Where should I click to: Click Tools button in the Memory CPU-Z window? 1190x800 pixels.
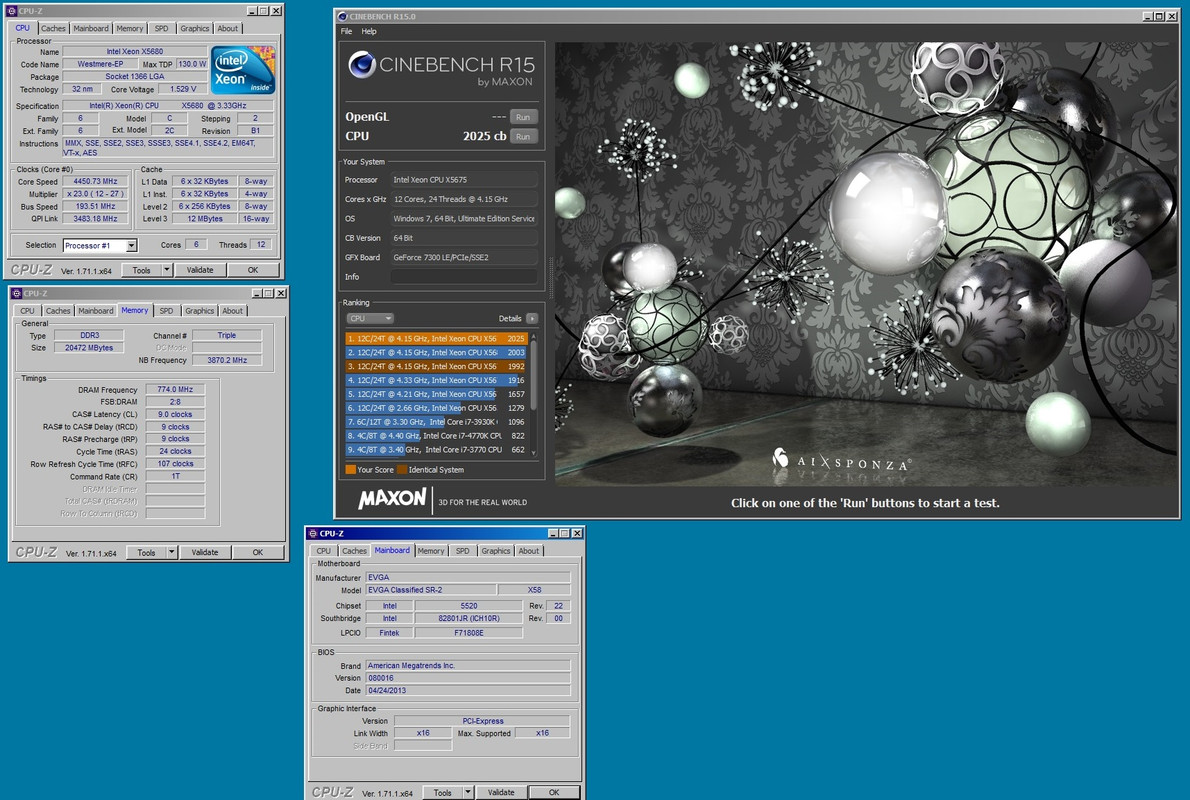[146, 553]
